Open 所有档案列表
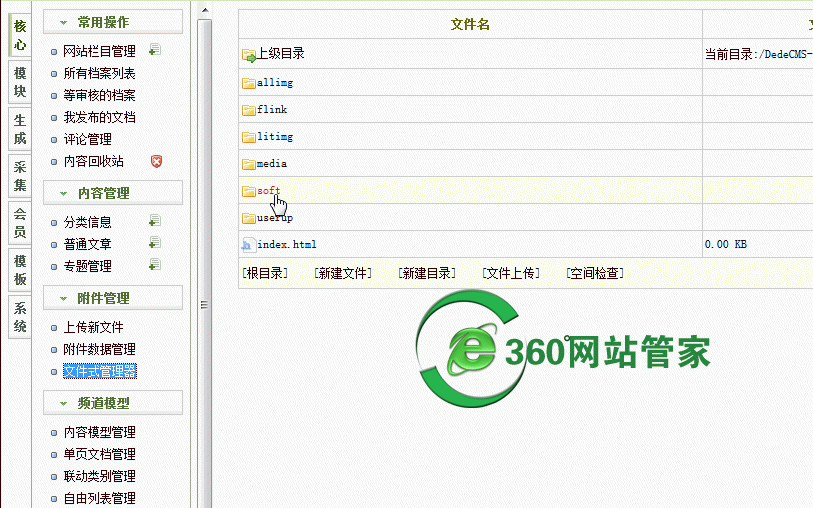 click(100, 73)
